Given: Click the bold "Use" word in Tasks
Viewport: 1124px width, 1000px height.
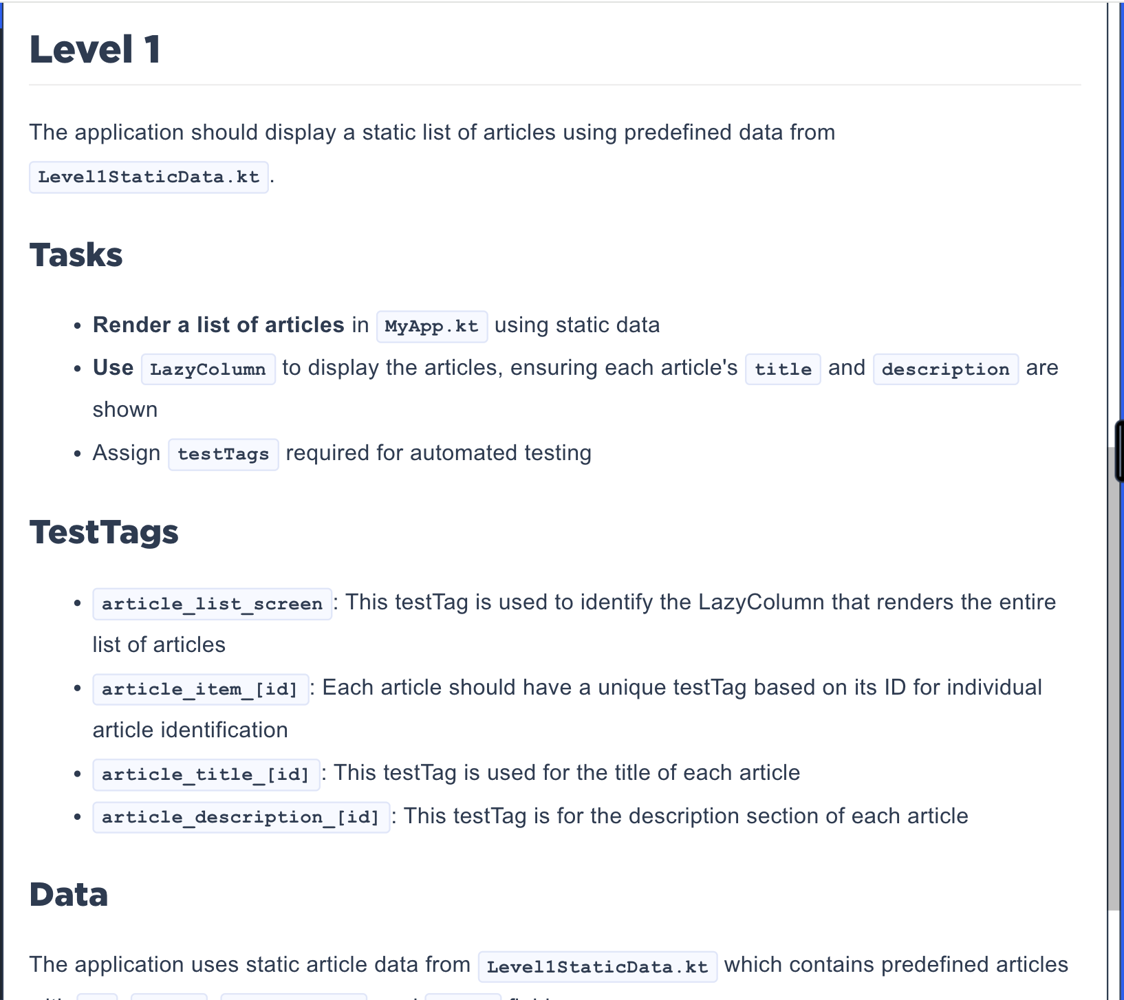Looking at the screenshot, I should (x=113, y=368).
